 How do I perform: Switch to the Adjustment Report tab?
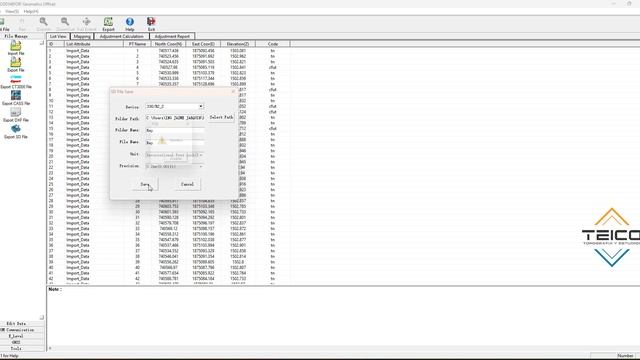(172, 36)
